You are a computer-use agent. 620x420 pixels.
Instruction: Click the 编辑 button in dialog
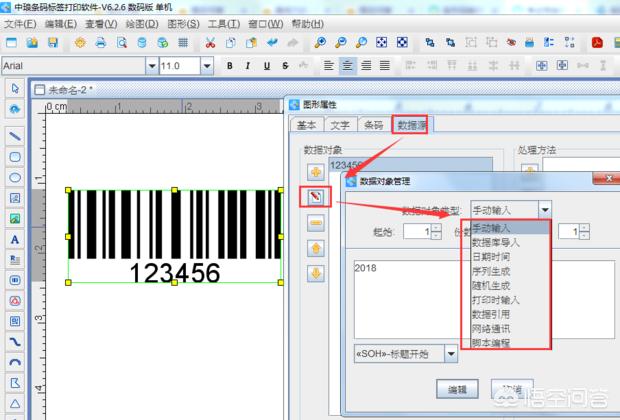tap(457, 390)
